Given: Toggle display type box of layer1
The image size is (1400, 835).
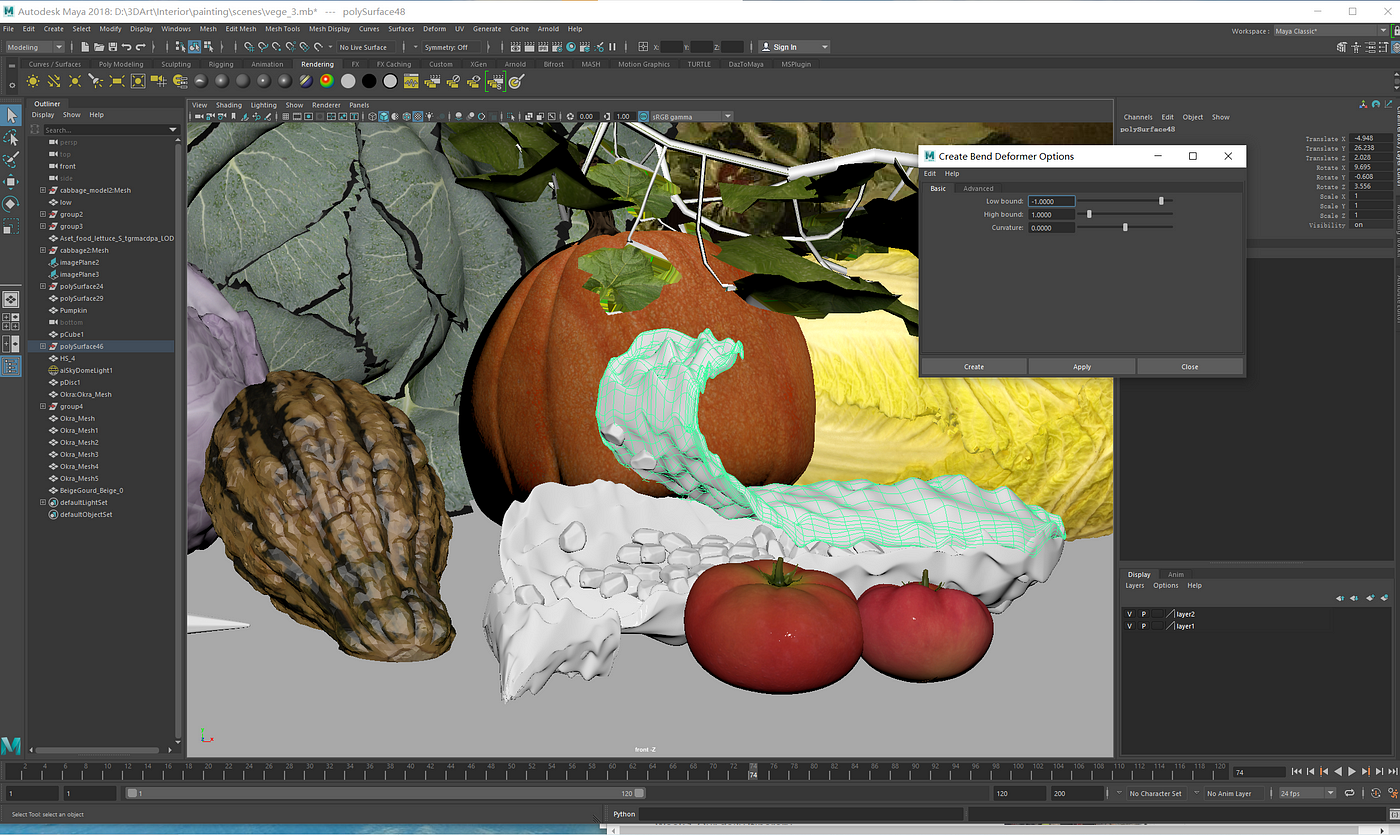Looking at the screenshot, I should point(1157,626).
